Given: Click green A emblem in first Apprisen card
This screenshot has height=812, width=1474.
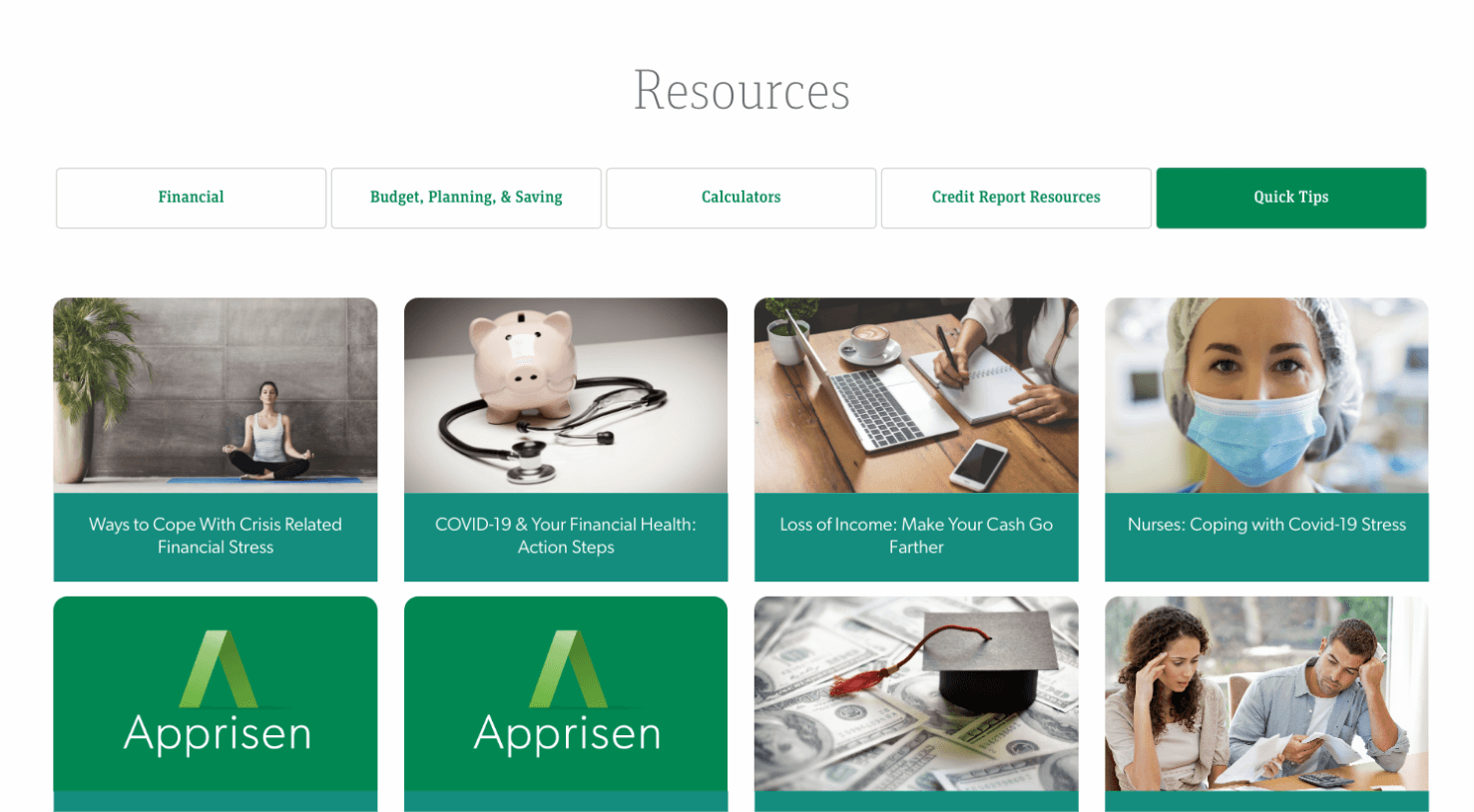Looking at the screenshot, I should 220,668.
